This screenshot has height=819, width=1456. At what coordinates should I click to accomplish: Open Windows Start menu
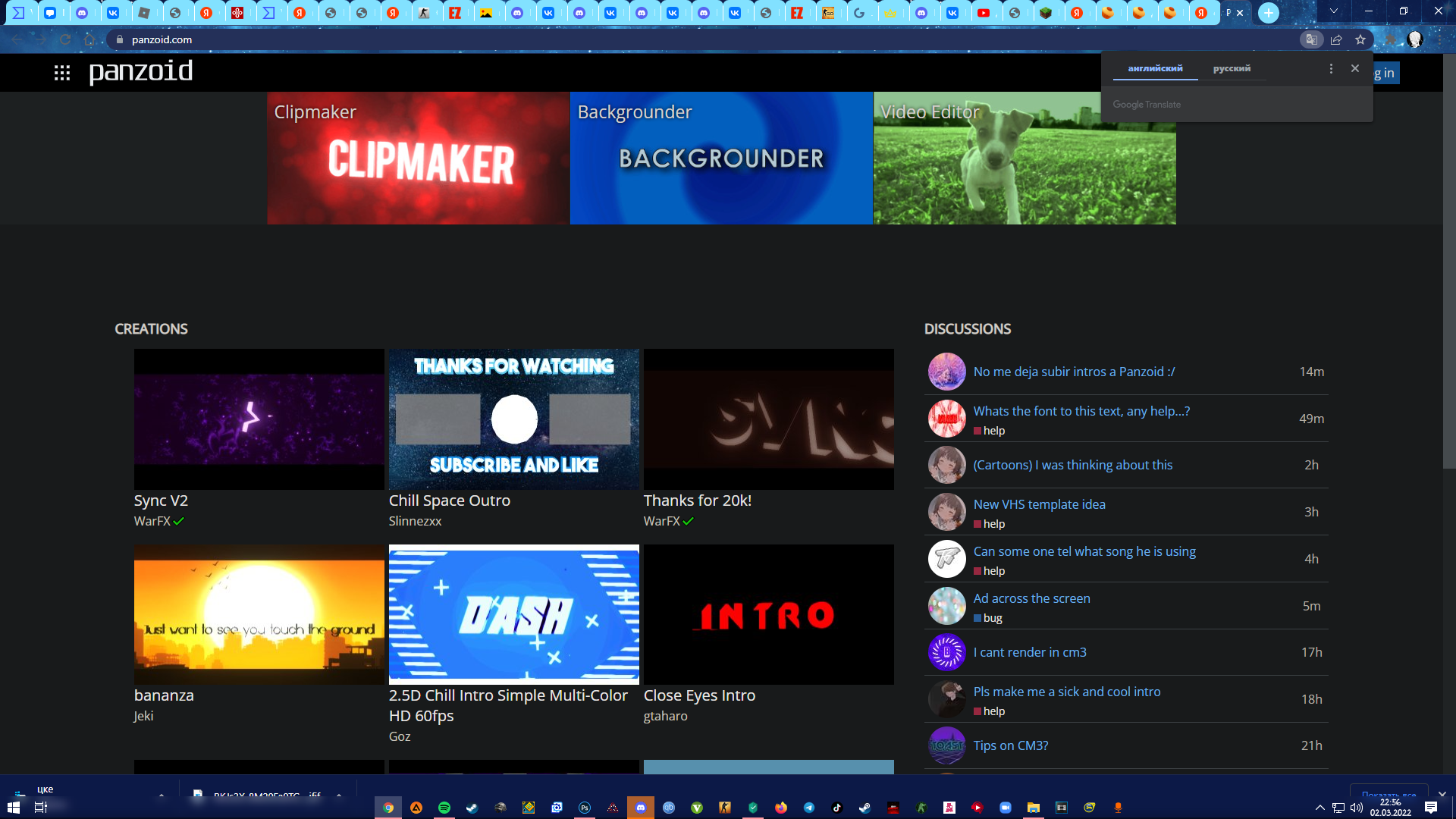(14, 808)
